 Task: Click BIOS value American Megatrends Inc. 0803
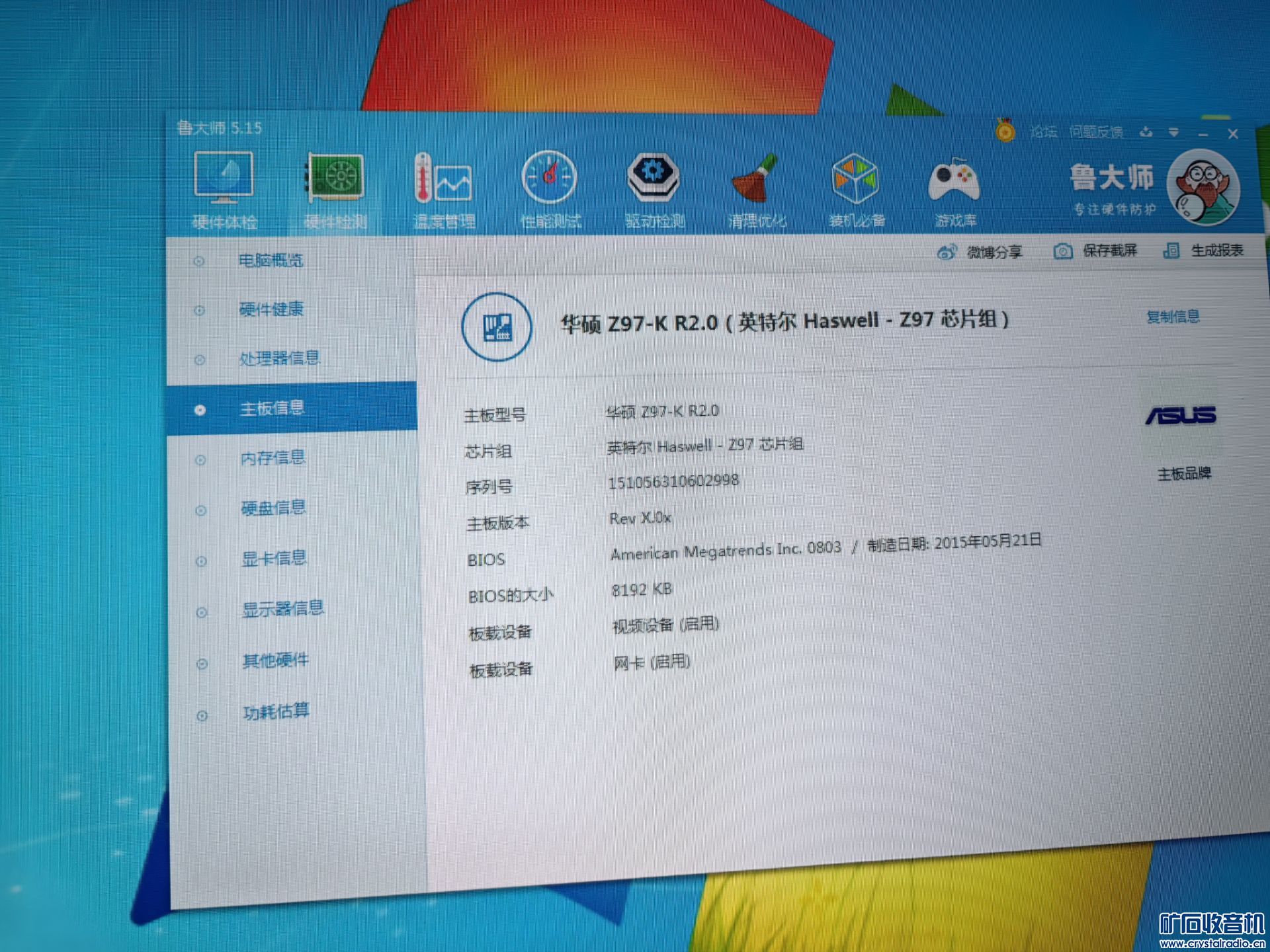point(726,551)
